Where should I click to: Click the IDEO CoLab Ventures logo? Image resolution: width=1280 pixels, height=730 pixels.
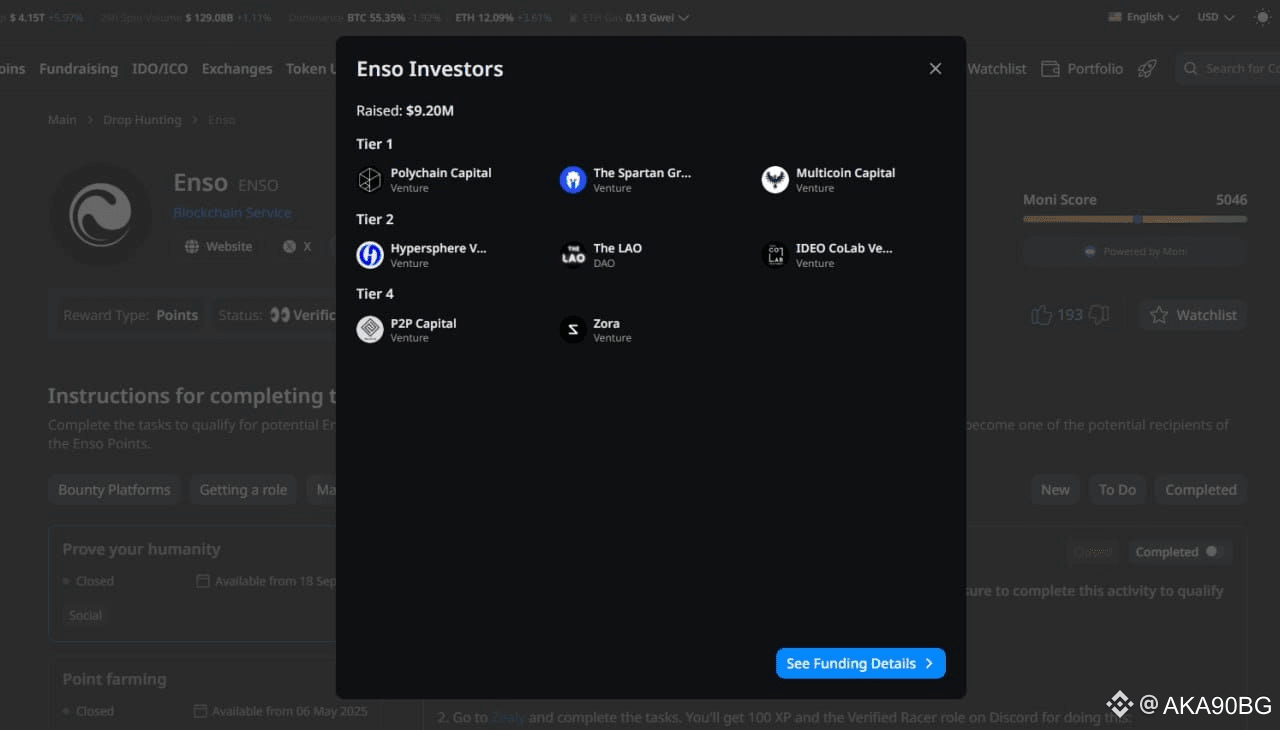[x=775, y=255]
